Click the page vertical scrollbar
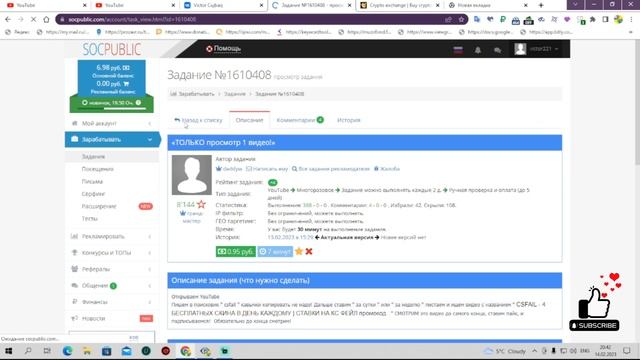 tap(637, 102)
